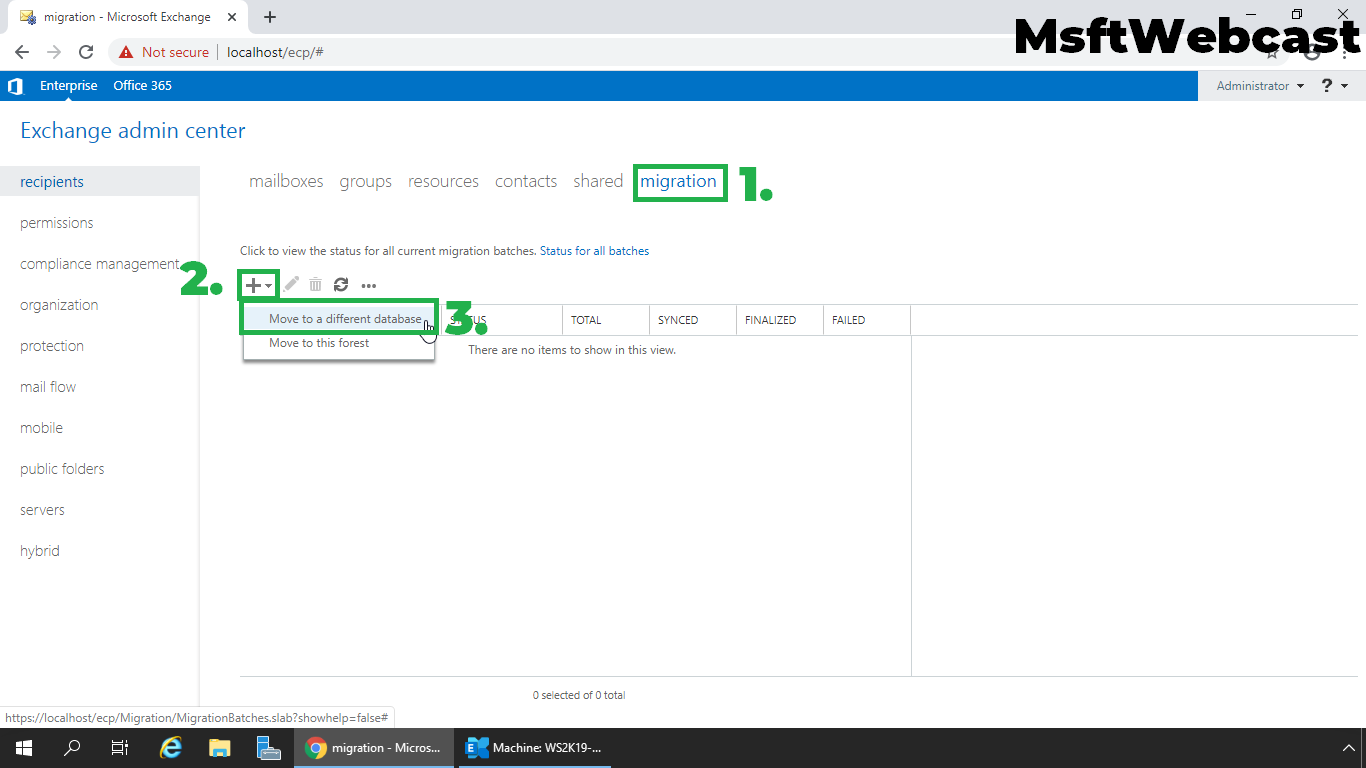Screen dimensions: 1366x768
Task: Launch Internet Explorer from the taskbar
Action: 172,748
